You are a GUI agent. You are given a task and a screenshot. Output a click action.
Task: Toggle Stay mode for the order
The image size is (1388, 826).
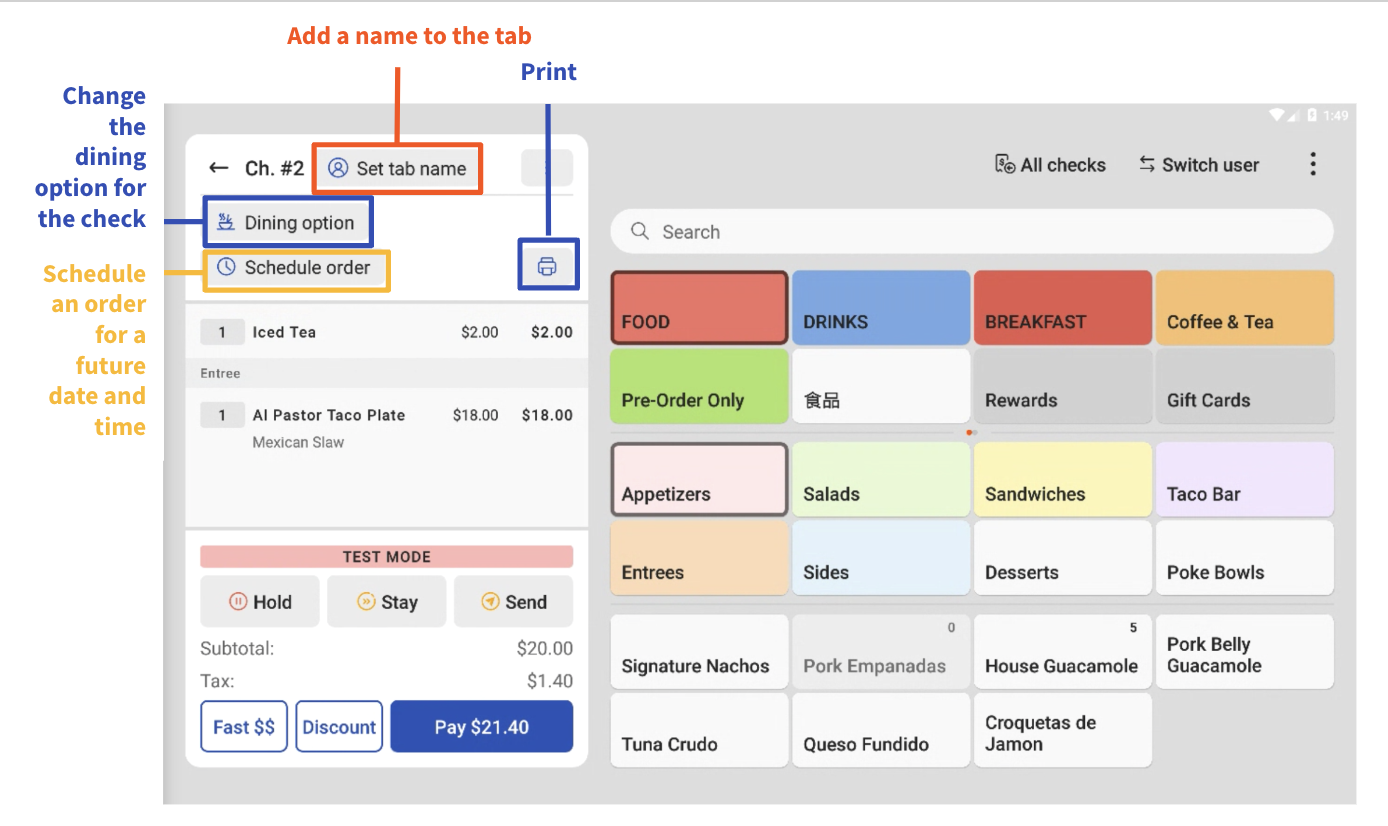(387, 601)
